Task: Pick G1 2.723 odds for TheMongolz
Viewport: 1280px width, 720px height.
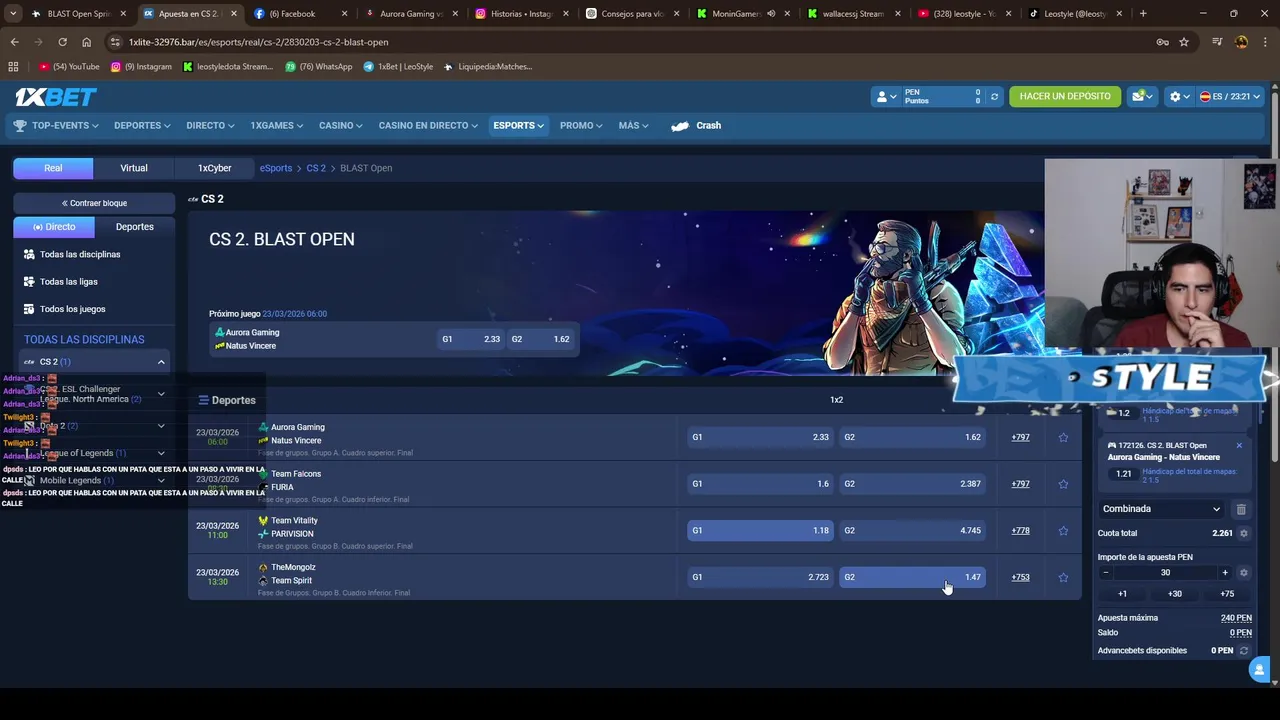Action: coord(760,577)
